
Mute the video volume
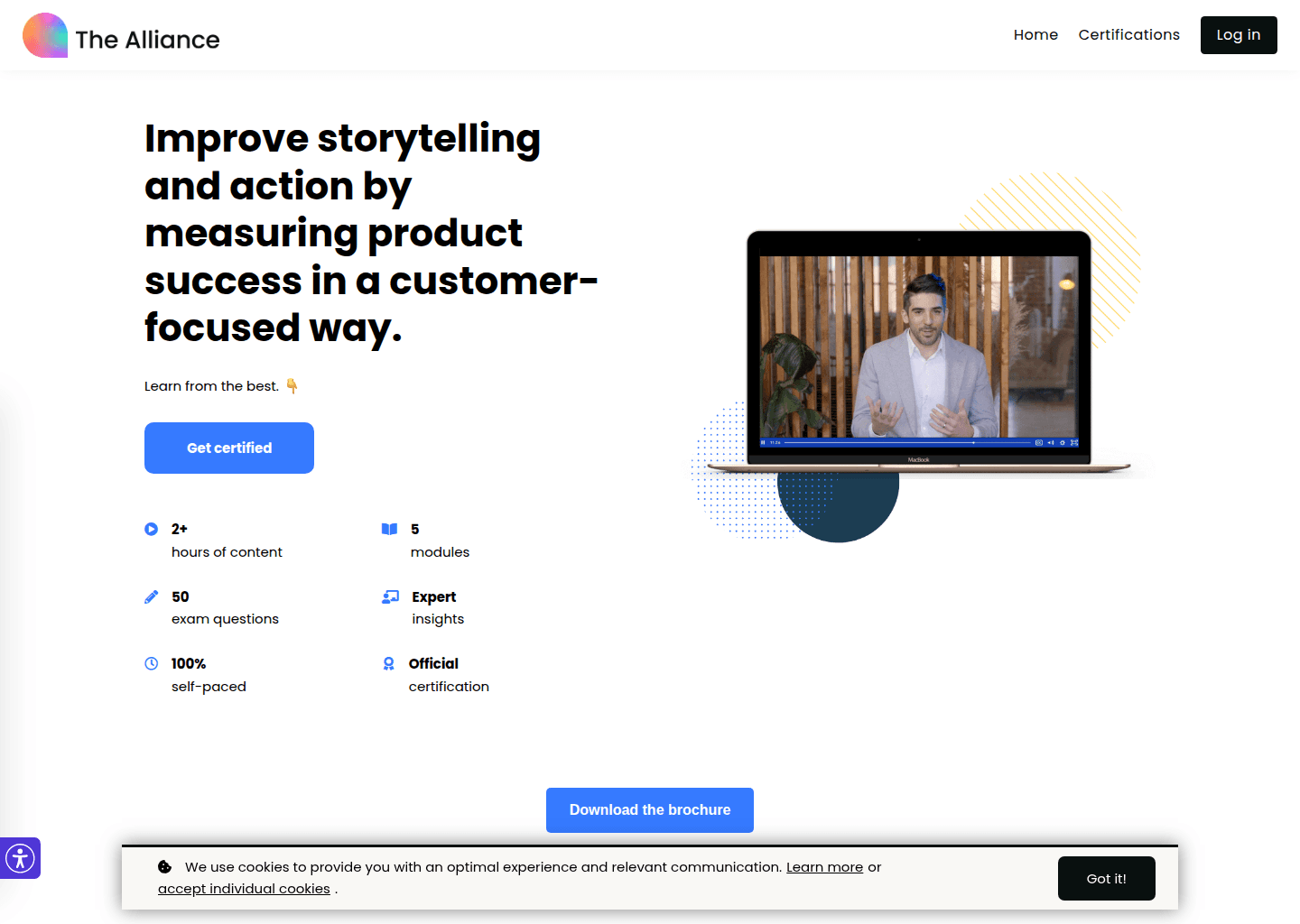click(x=1051, y=443)
